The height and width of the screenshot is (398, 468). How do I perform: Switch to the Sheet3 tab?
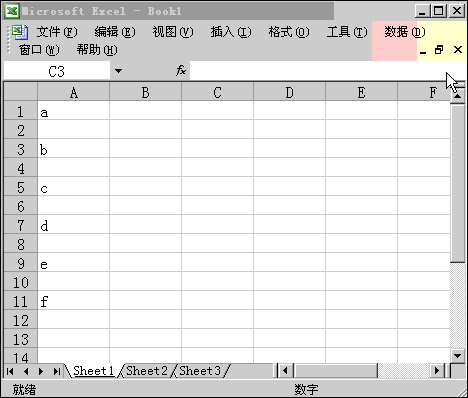point(200,371)
